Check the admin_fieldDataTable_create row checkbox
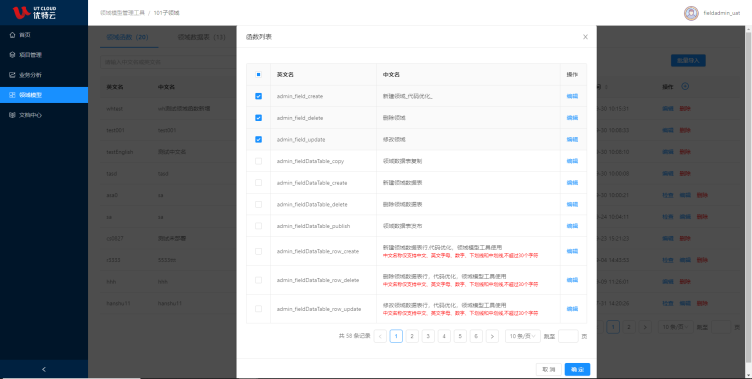The image size is (752, 379). coord(258,183)
